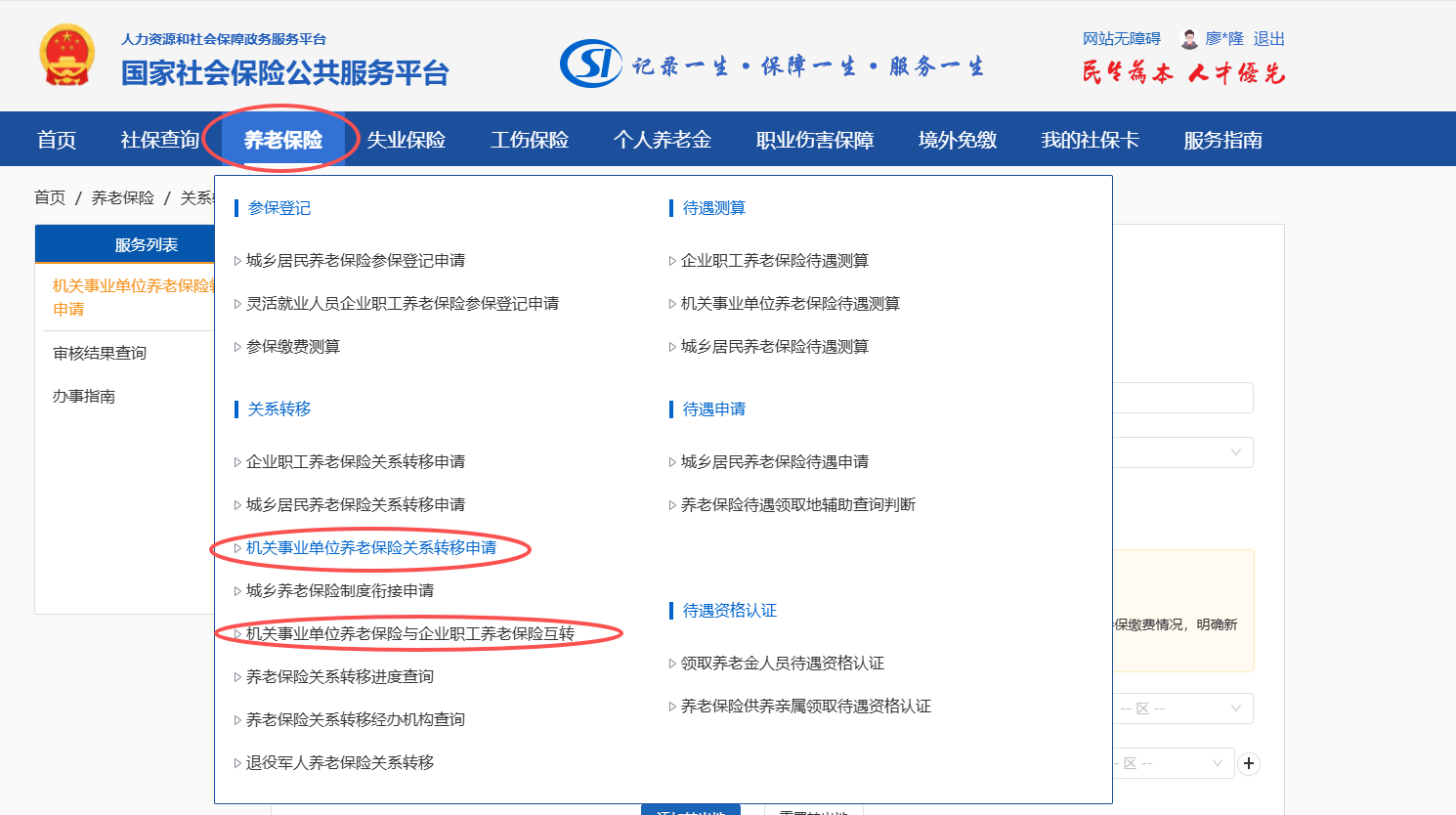Click 首页 in the breadcrumb trail
The width and height of the screenshot is (1456, 815).
[50, 198]
